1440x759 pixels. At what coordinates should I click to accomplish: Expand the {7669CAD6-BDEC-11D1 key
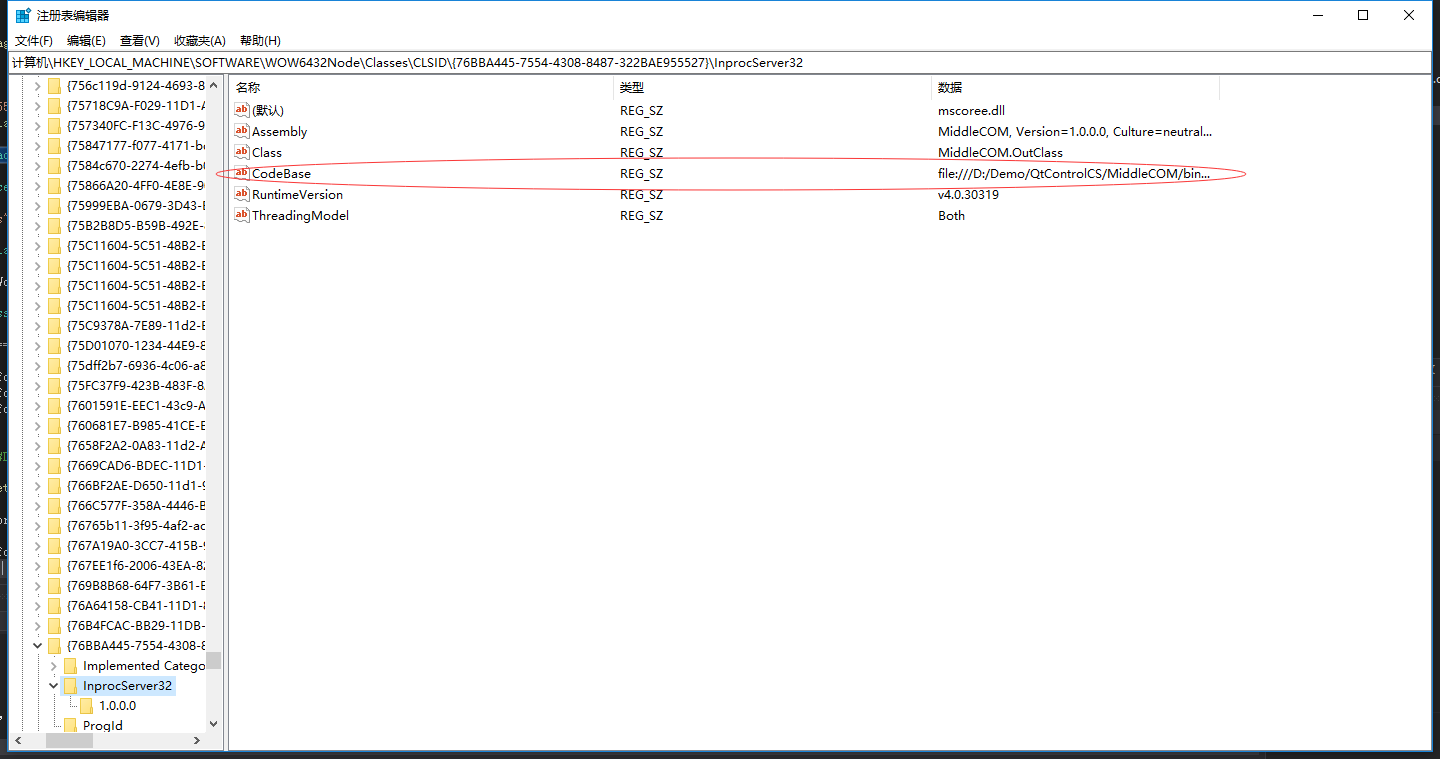click(x=38, y=465)
